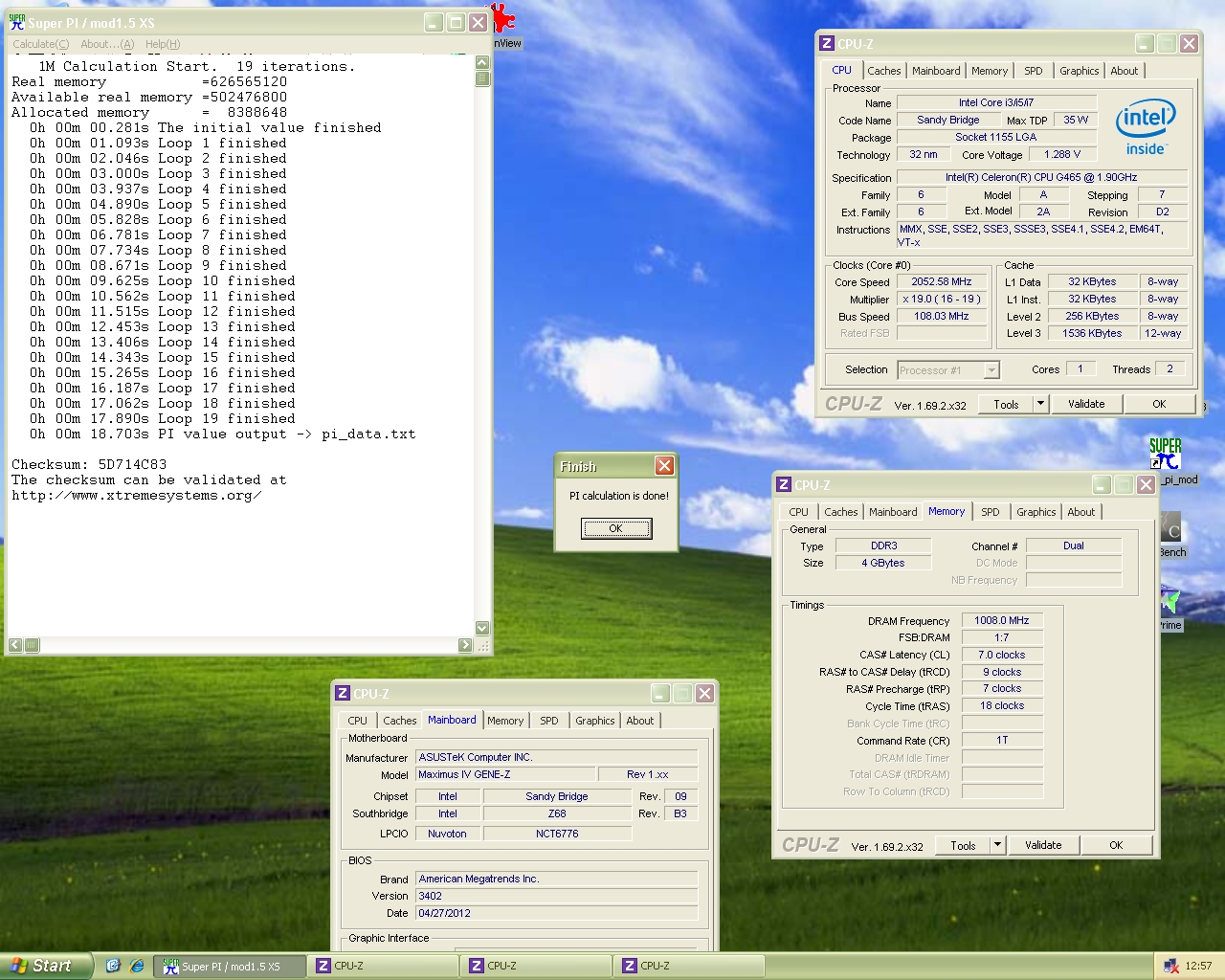Click Show Desktop quick launch icon

click(x=112, y=966)
